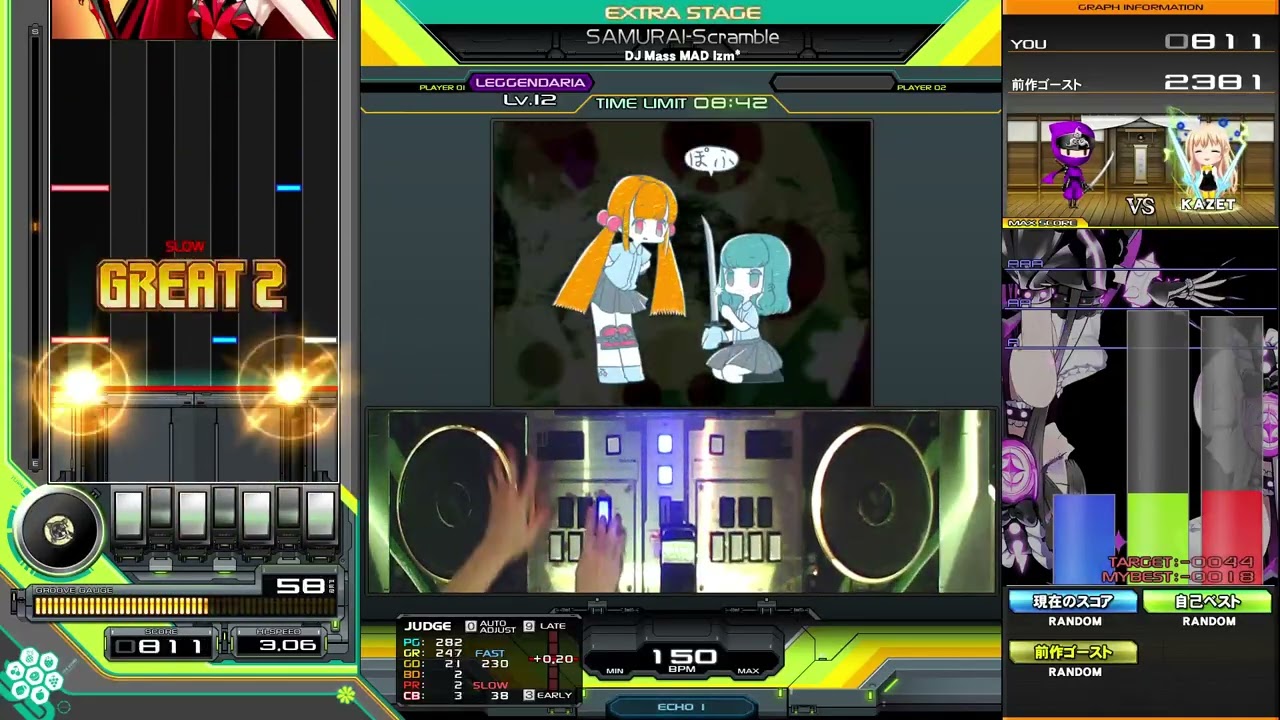The image size is (1280, 720).
Task: Click RANDOM under 現在のスコア
Action: pyautogui.click(x=1075, y=622)
